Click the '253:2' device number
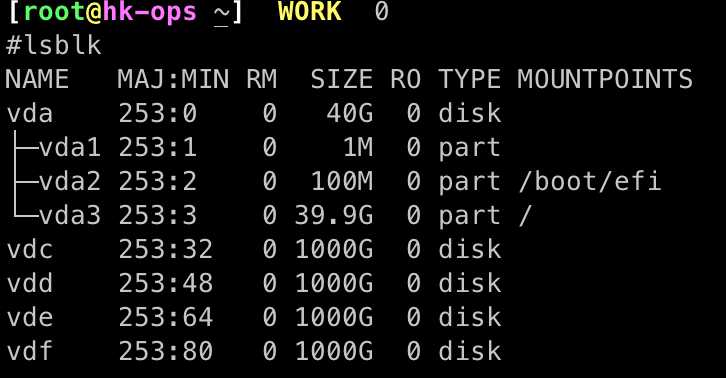The height and width of the screenshot is (378, 726). 158,181
